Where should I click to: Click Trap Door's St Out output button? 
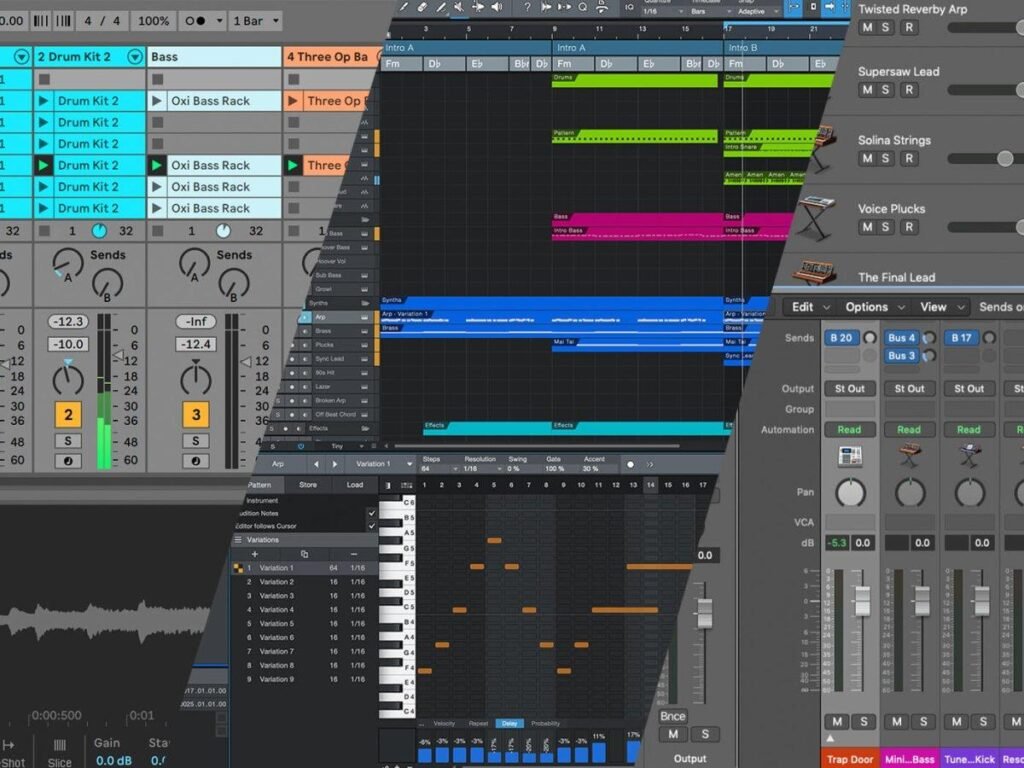850,389
